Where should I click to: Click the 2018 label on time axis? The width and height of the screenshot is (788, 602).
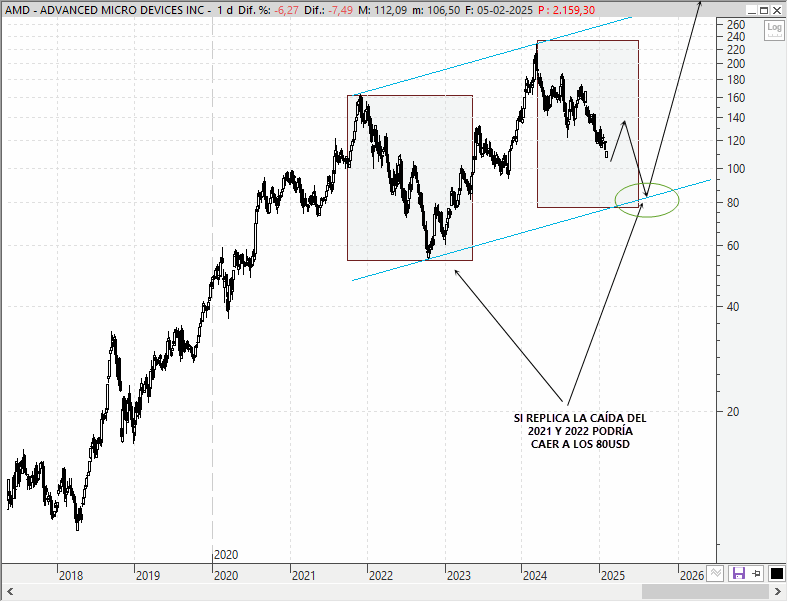(71, 575)
